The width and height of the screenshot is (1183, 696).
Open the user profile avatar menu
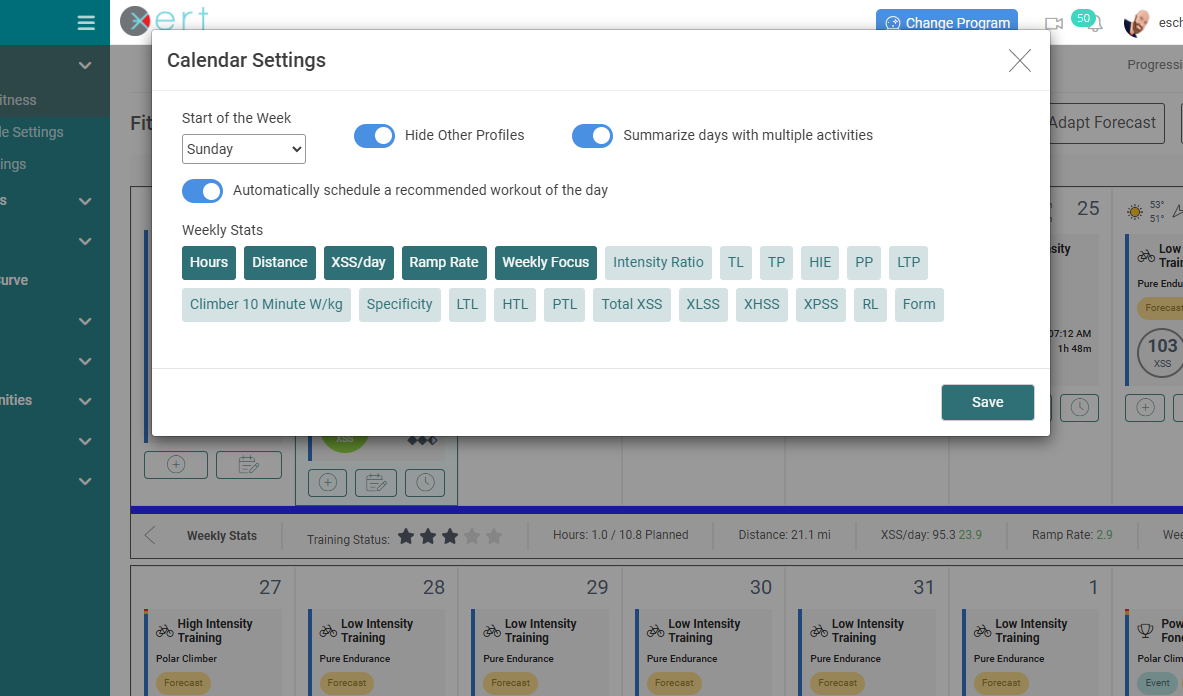click(x=1135, y=22)
